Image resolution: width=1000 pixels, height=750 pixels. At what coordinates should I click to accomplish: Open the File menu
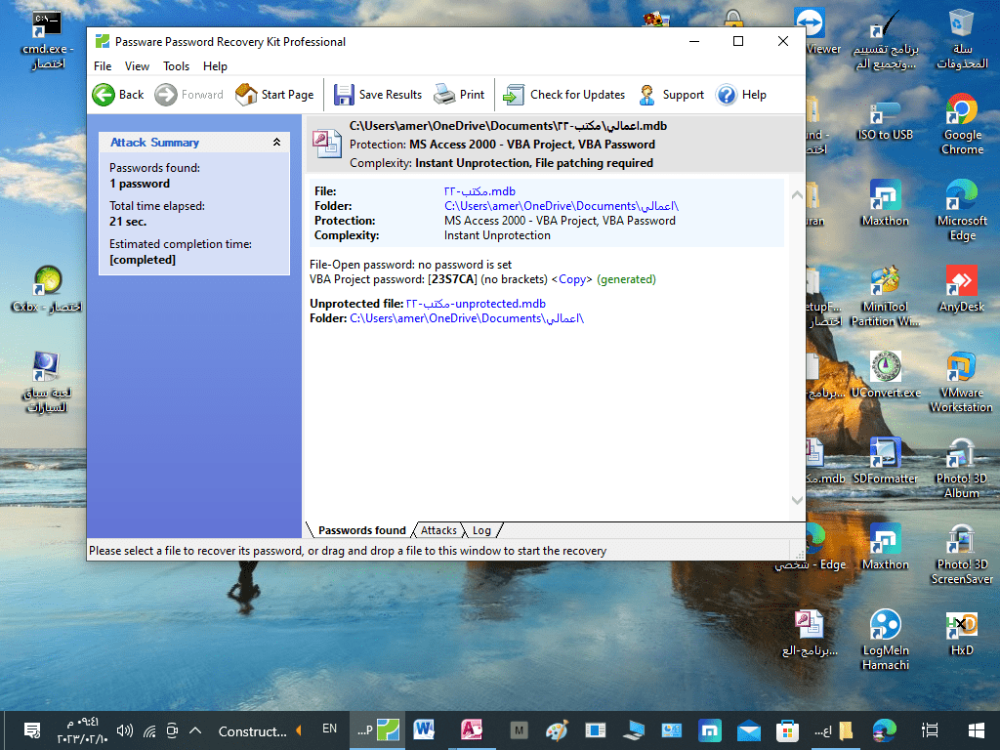click(102, 66)
